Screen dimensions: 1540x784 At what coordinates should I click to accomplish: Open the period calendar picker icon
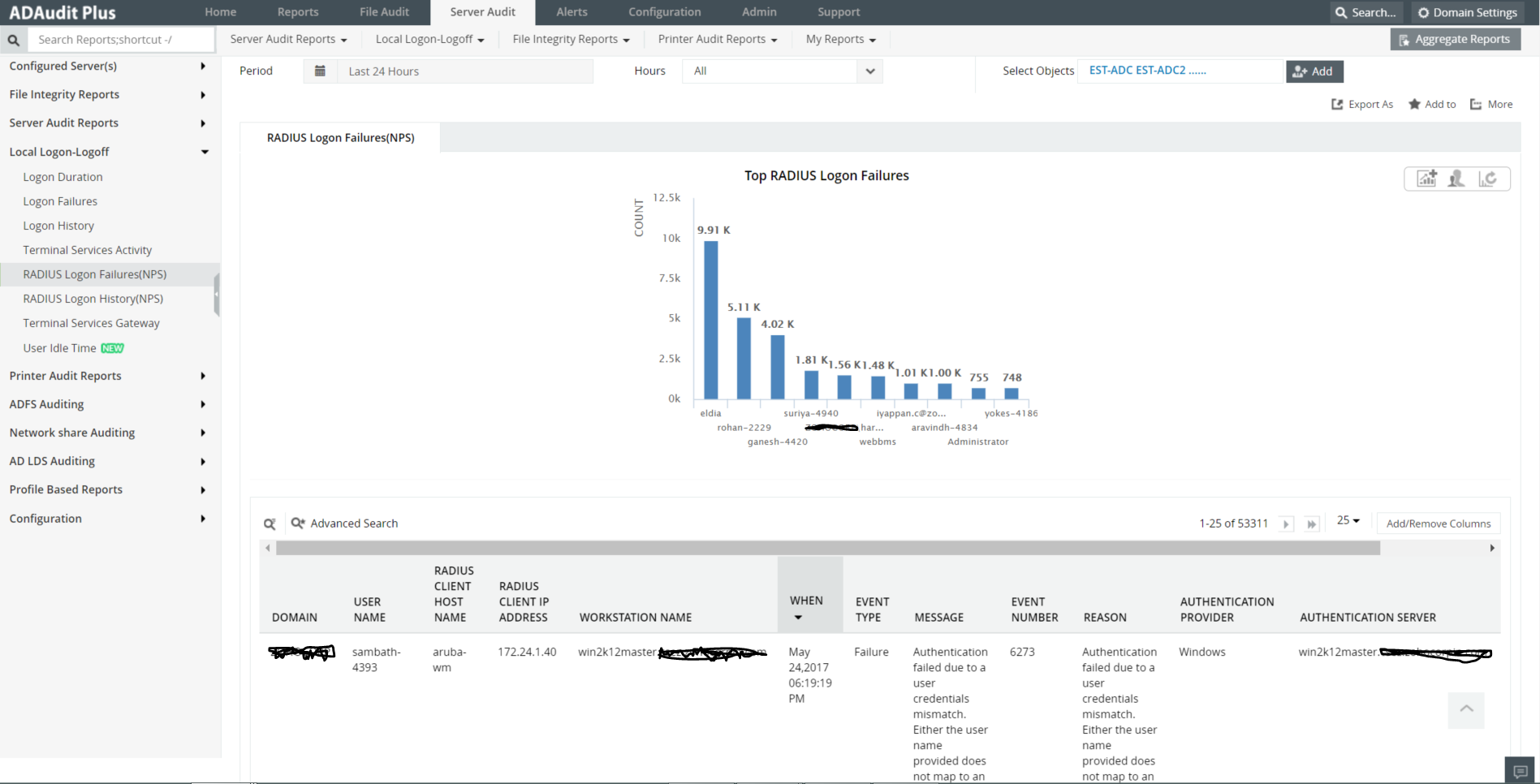[x=320, y=71]
